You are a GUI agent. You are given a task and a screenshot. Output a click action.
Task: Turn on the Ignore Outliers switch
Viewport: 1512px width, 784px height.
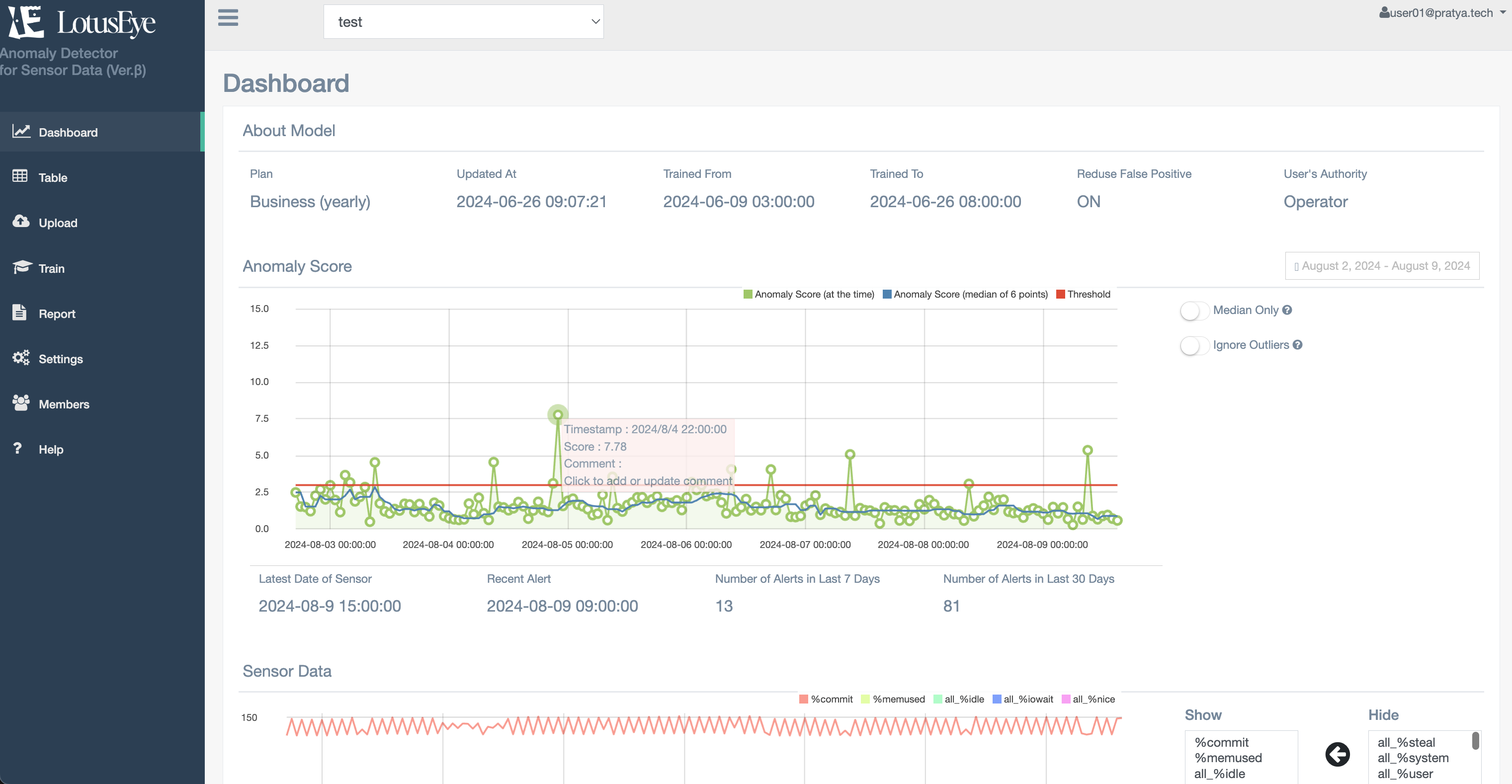point(1194,345)
